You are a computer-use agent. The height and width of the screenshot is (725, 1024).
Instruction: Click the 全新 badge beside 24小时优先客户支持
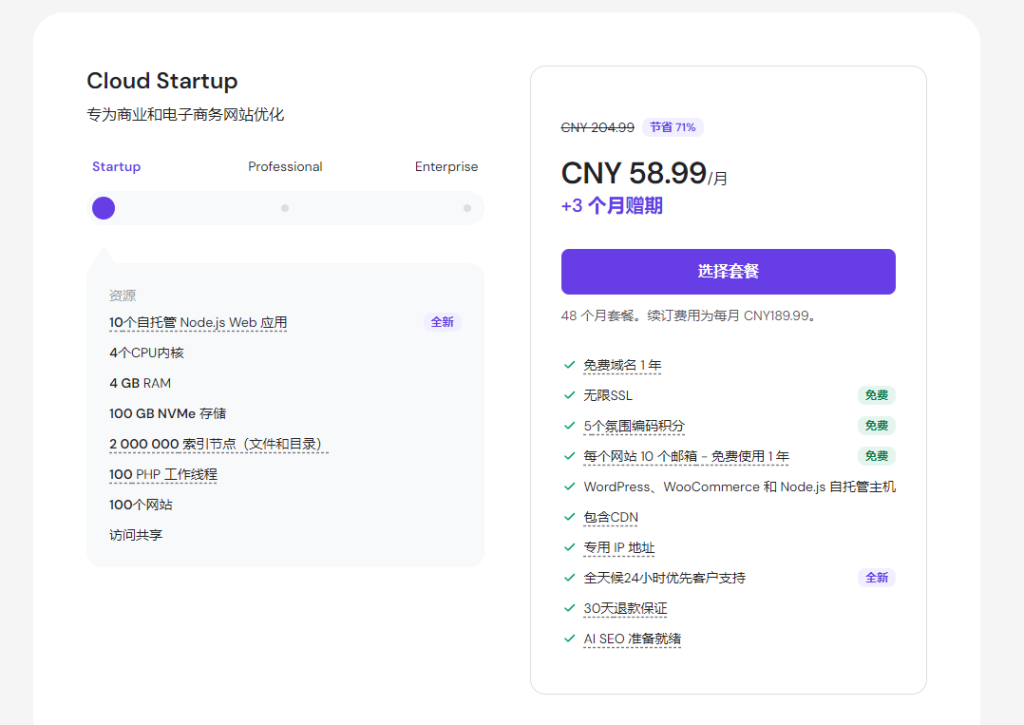click(x=876, y=577)
